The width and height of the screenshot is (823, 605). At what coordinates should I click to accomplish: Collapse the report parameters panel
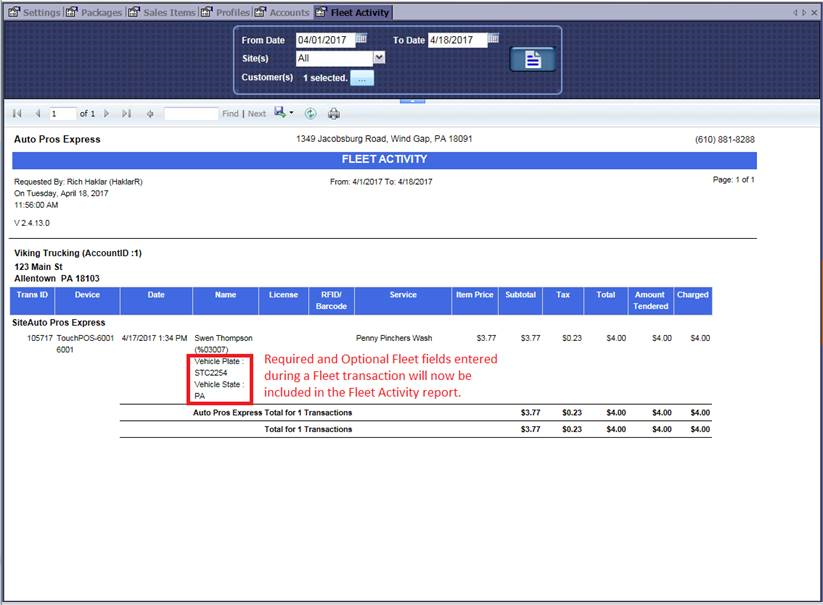(412, 100)
